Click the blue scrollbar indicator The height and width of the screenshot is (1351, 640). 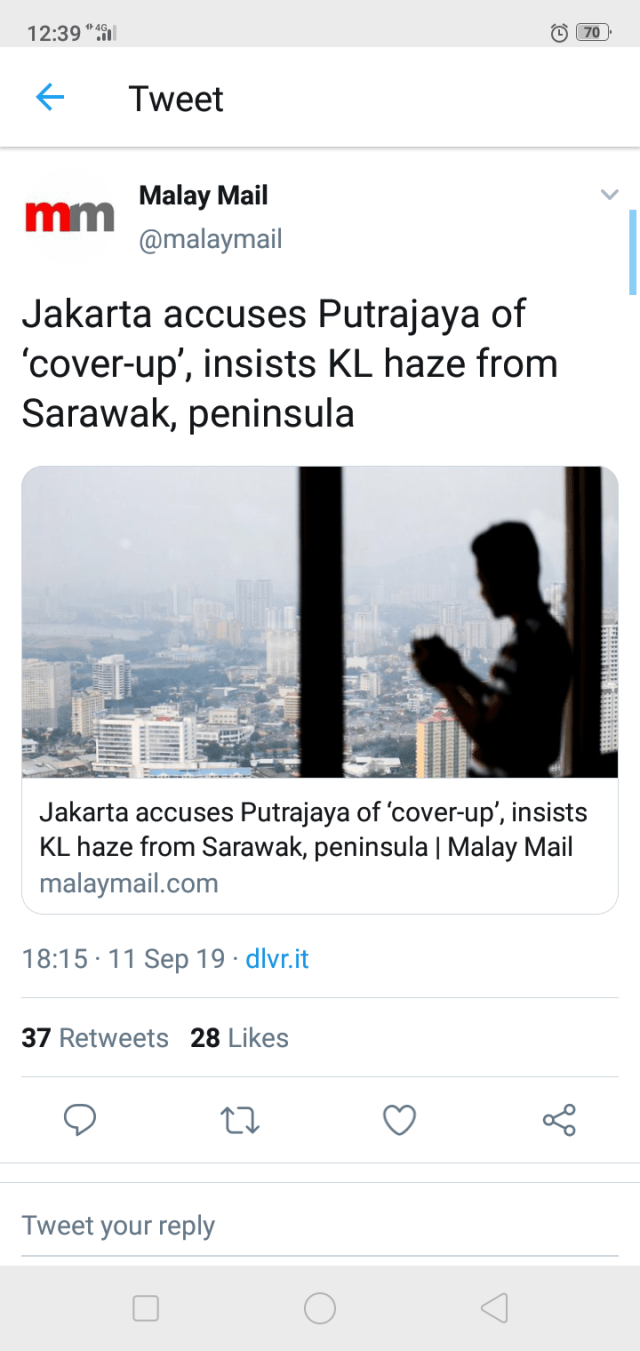(632, 252)
